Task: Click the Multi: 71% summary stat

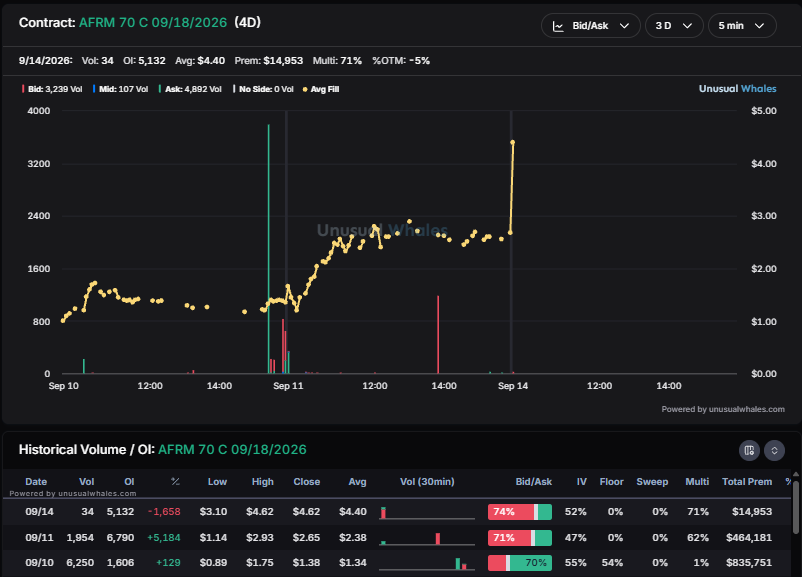Action: tap(337, 61)
